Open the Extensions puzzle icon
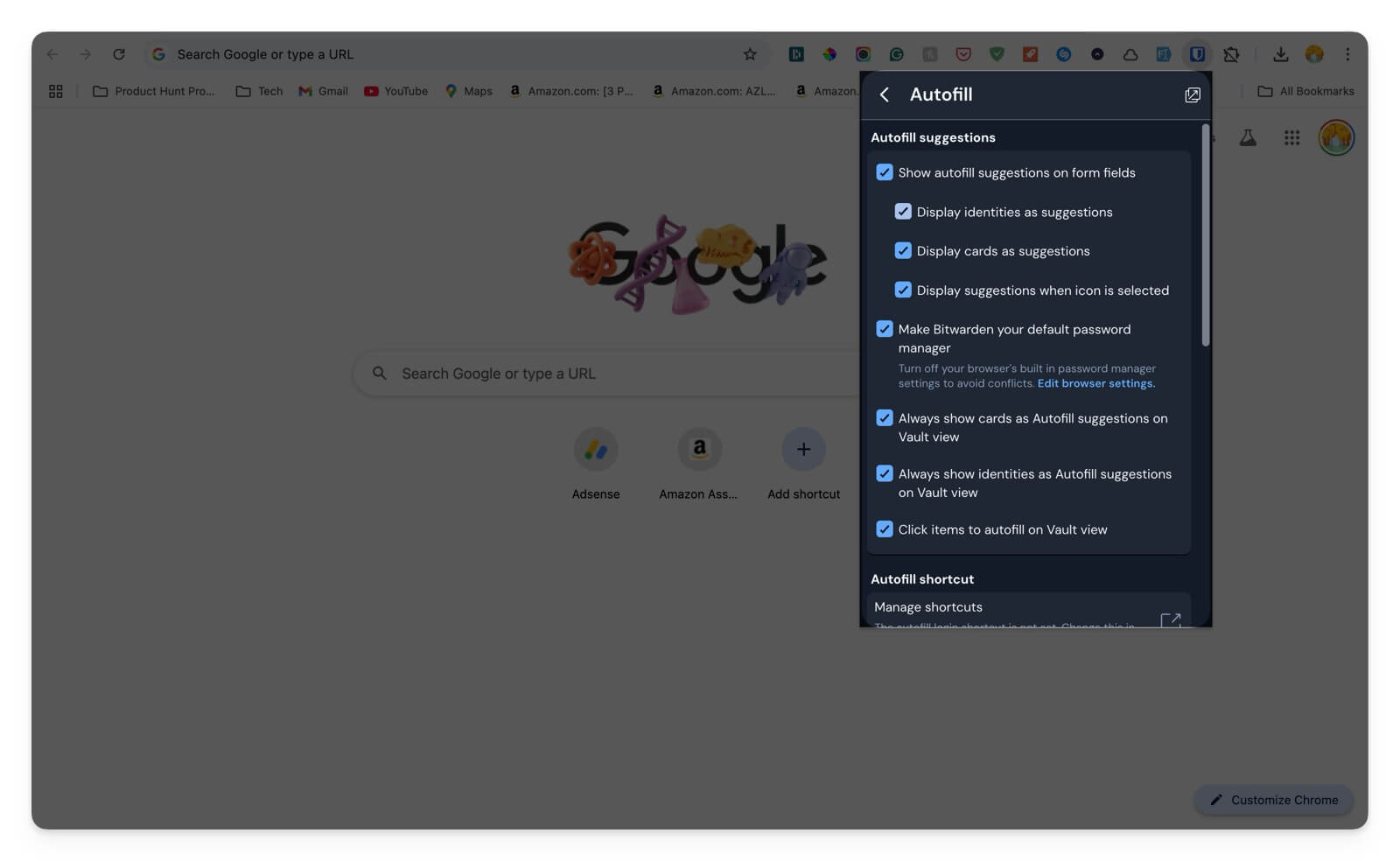 pos(1231,54)
